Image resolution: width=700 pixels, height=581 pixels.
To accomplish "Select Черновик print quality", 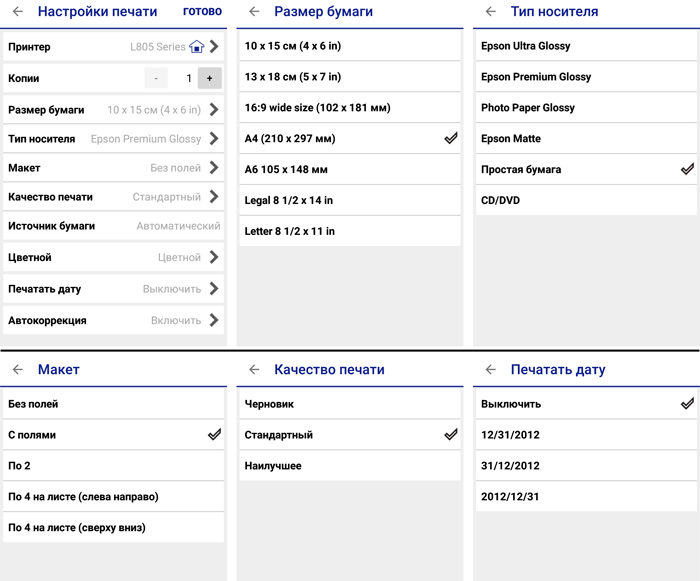I will (x=350, y=404).
